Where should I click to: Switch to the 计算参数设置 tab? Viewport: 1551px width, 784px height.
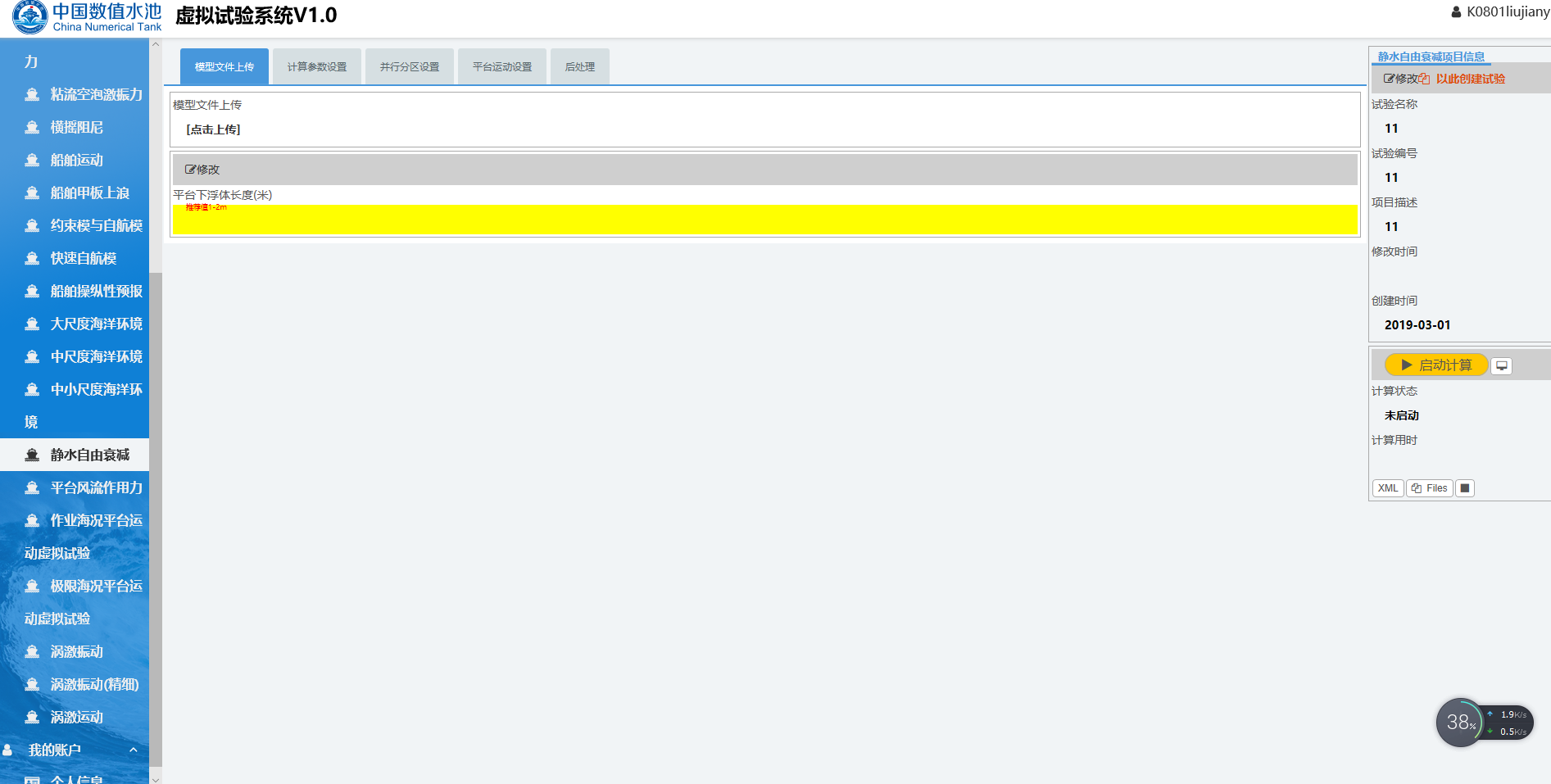pyautogui.click(x=317, y=67)
